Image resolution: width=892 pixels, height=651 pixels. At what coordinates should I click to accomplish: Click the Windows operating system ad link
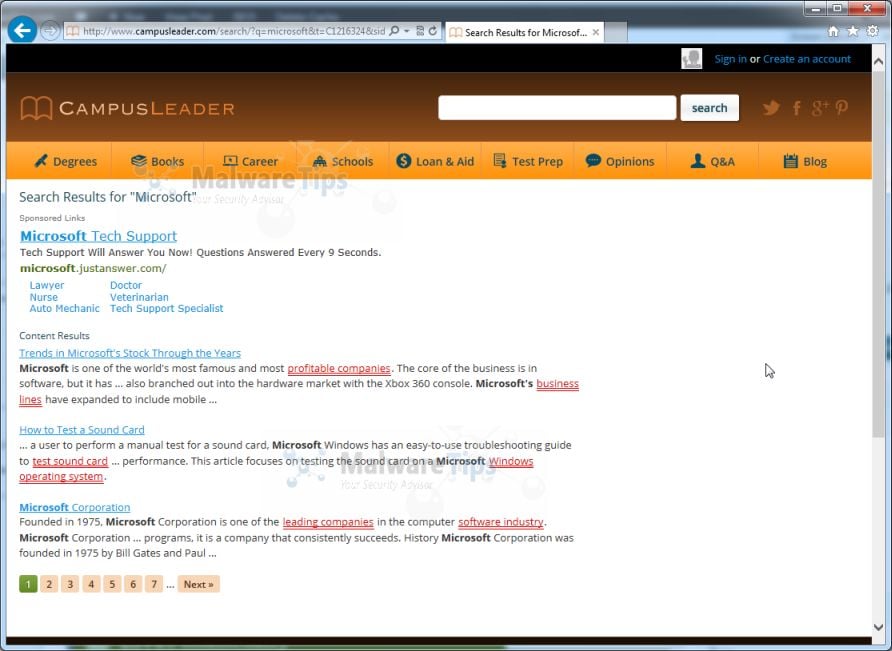511,461
